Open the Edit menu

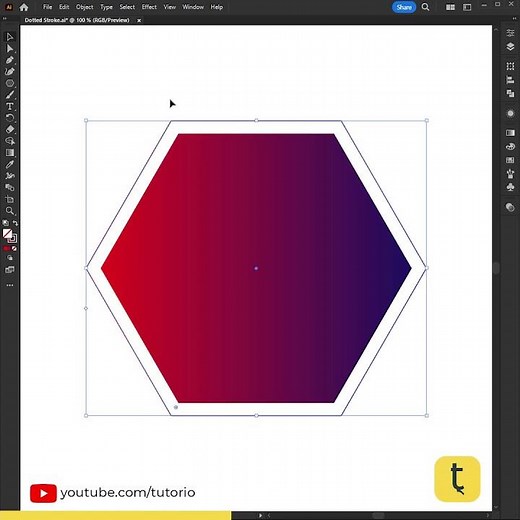pos(64,7)
